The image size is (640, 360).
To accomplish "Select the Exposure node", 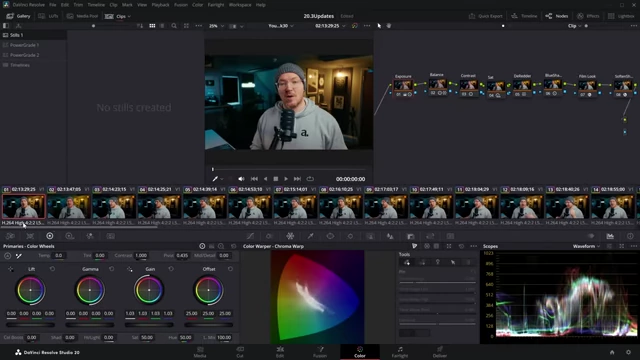I will click(403, 85).
